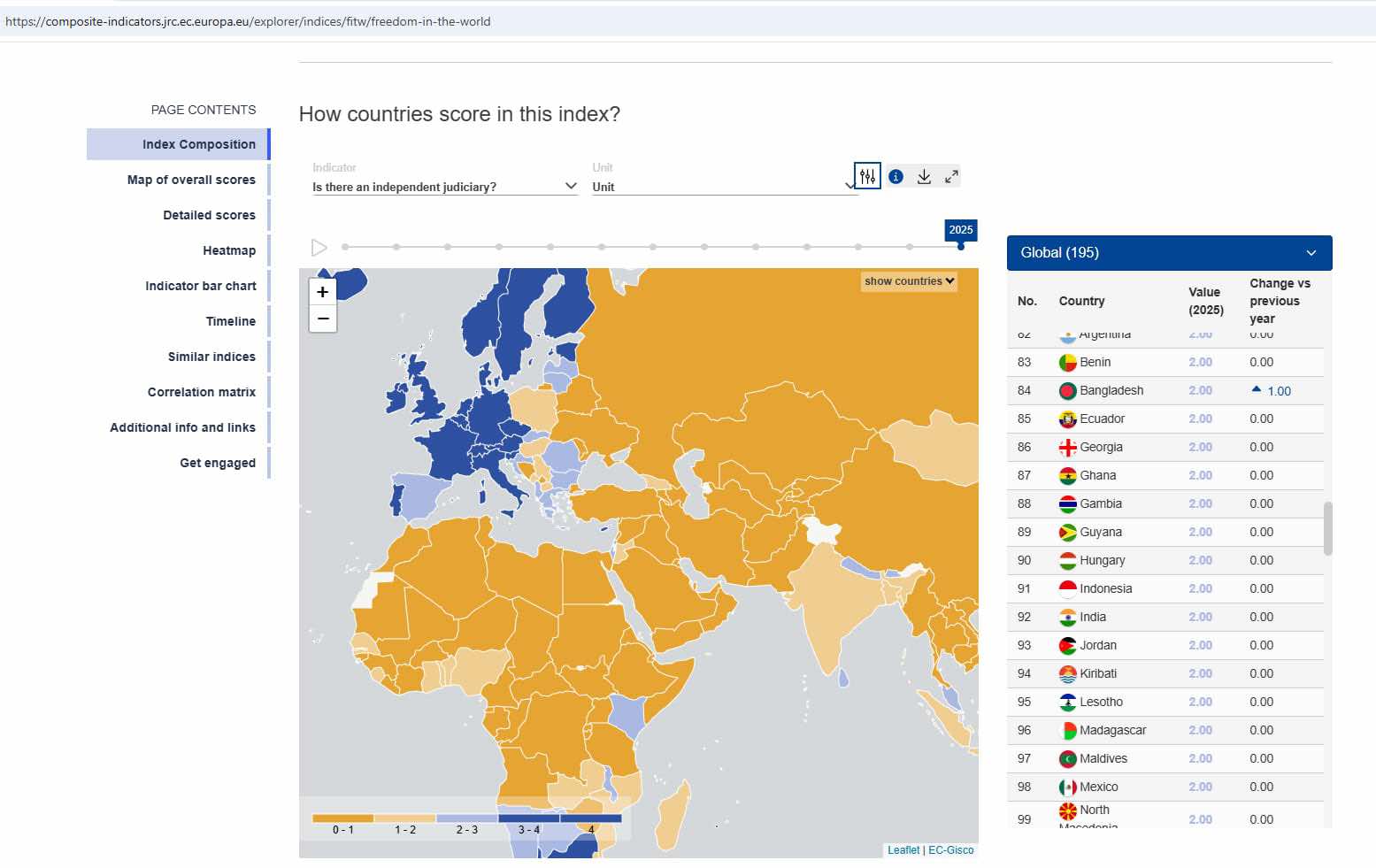Open the Leaflet attribution link
This screenshot has height=868, width=1376.
[903, 850]
